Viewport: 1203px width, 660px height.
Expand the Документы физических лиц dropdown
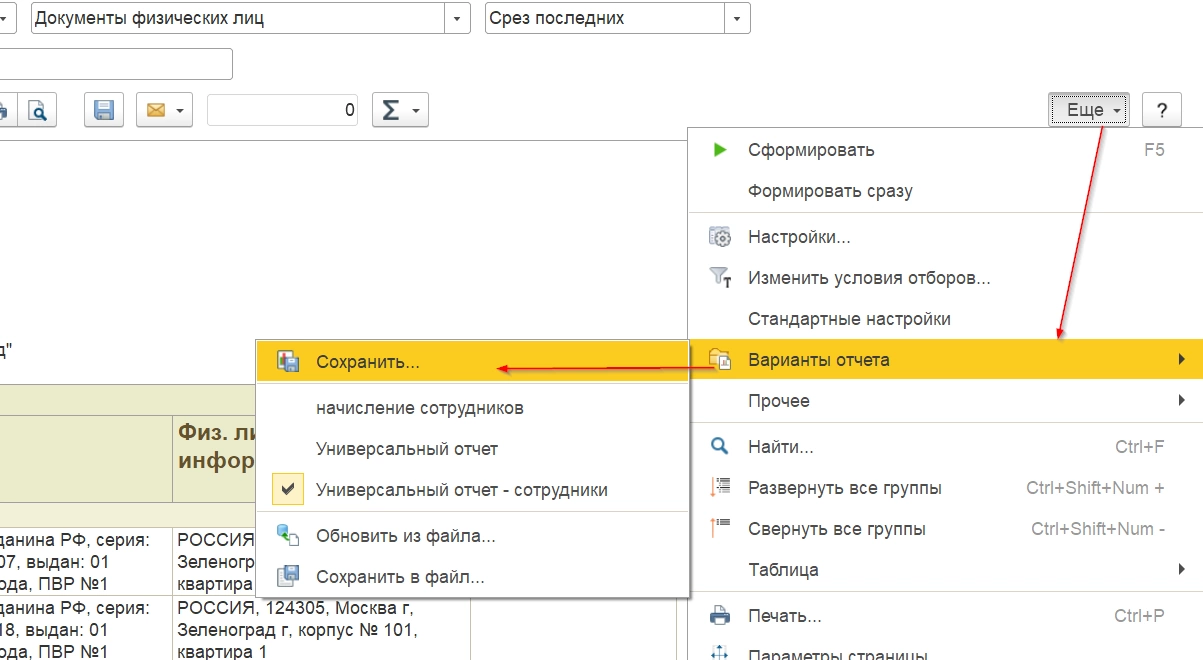457,18
